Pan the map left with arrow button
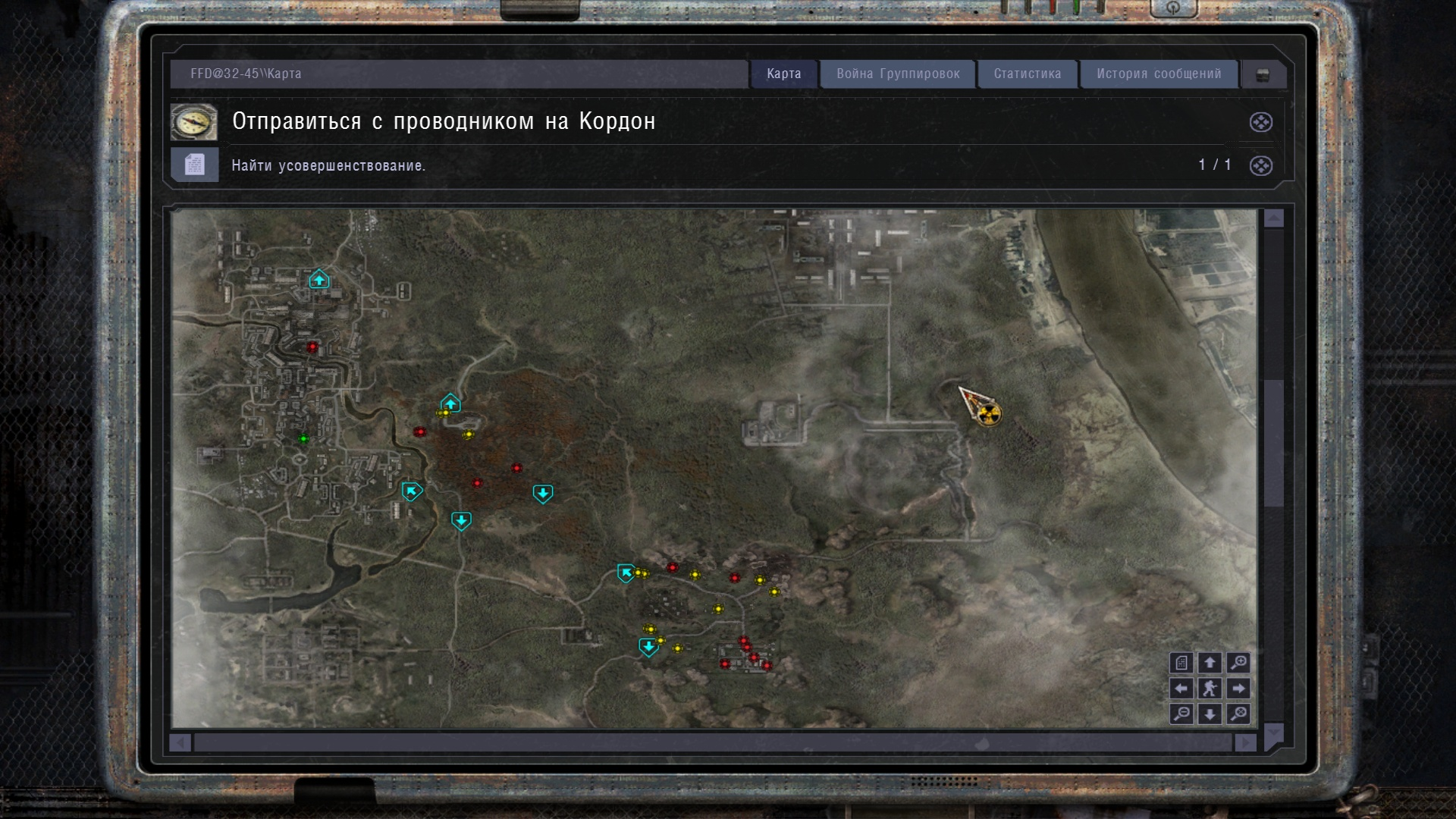The image size is (1456, 819). [1181, 689]
